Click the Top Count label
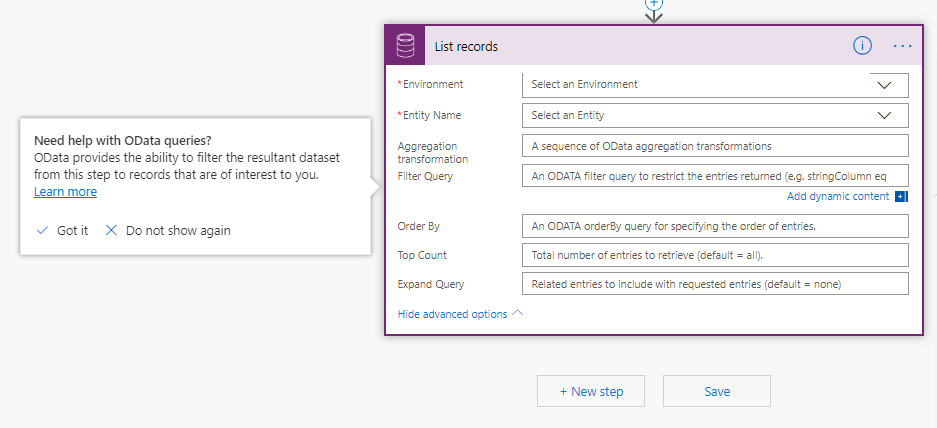Screen dimensions: 937x428 click(x=422, y=255)
